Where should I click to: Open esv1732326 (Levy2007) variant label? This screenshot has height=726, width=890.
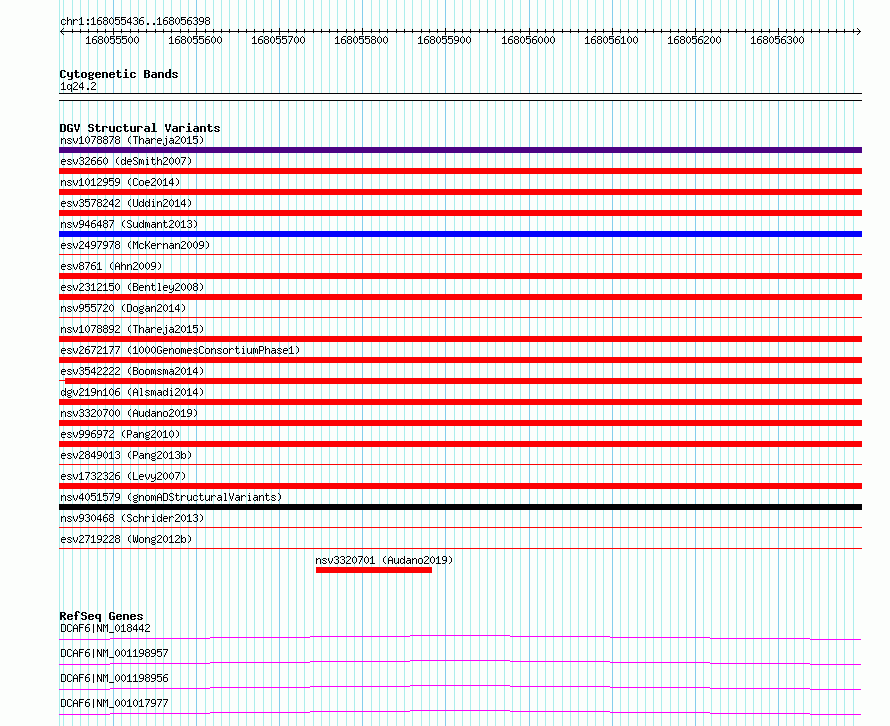pyautogui.click(x=123, y=476)
